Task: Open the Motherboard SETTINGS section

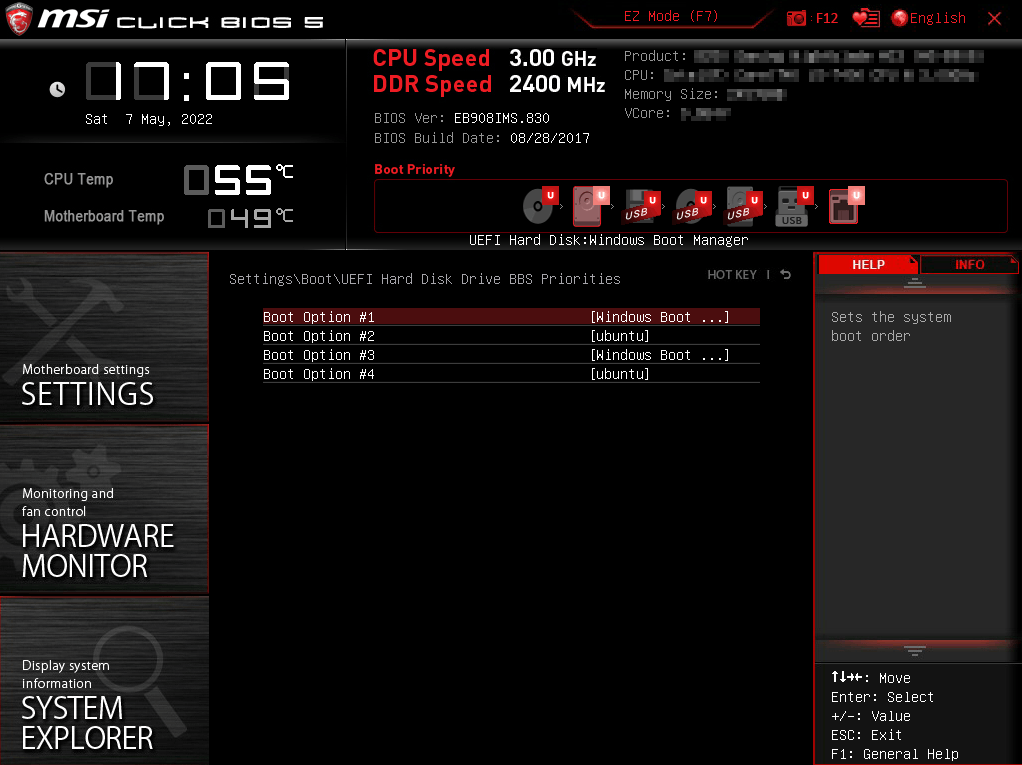Action: tap(104, 338)
